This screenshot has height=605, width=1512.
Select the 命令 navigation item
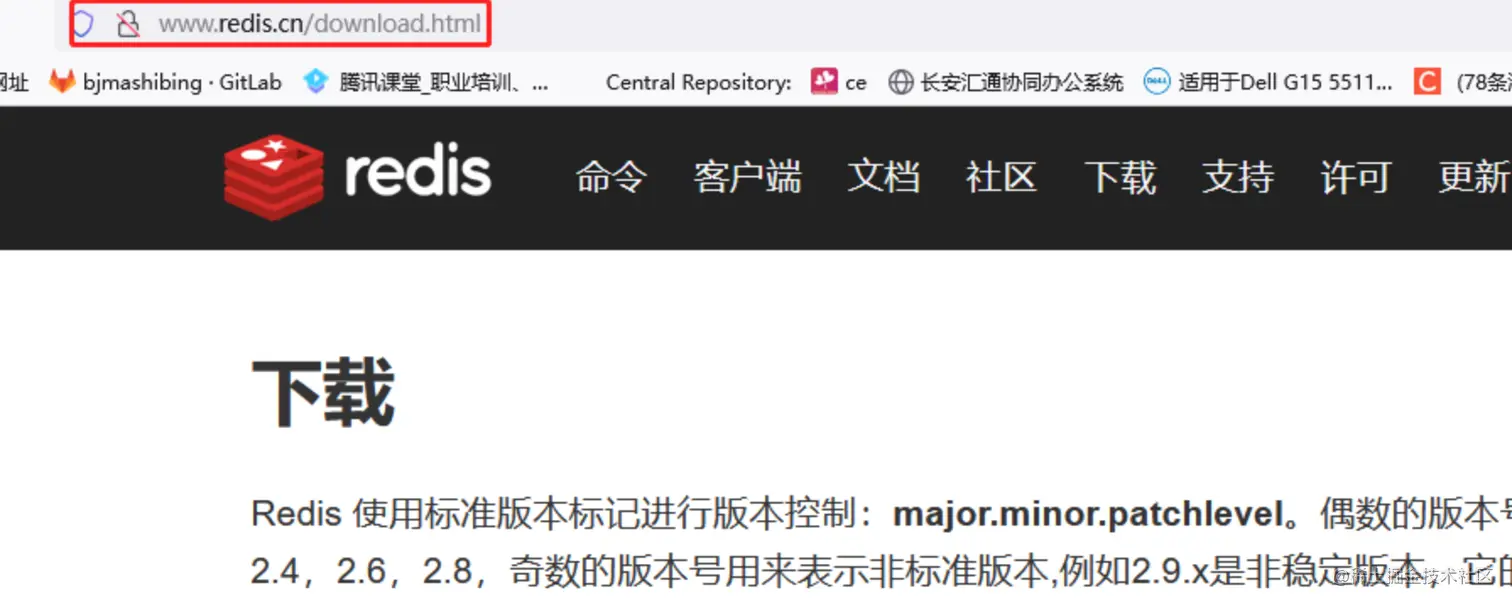pyautogui.click(x=611, y=177)
